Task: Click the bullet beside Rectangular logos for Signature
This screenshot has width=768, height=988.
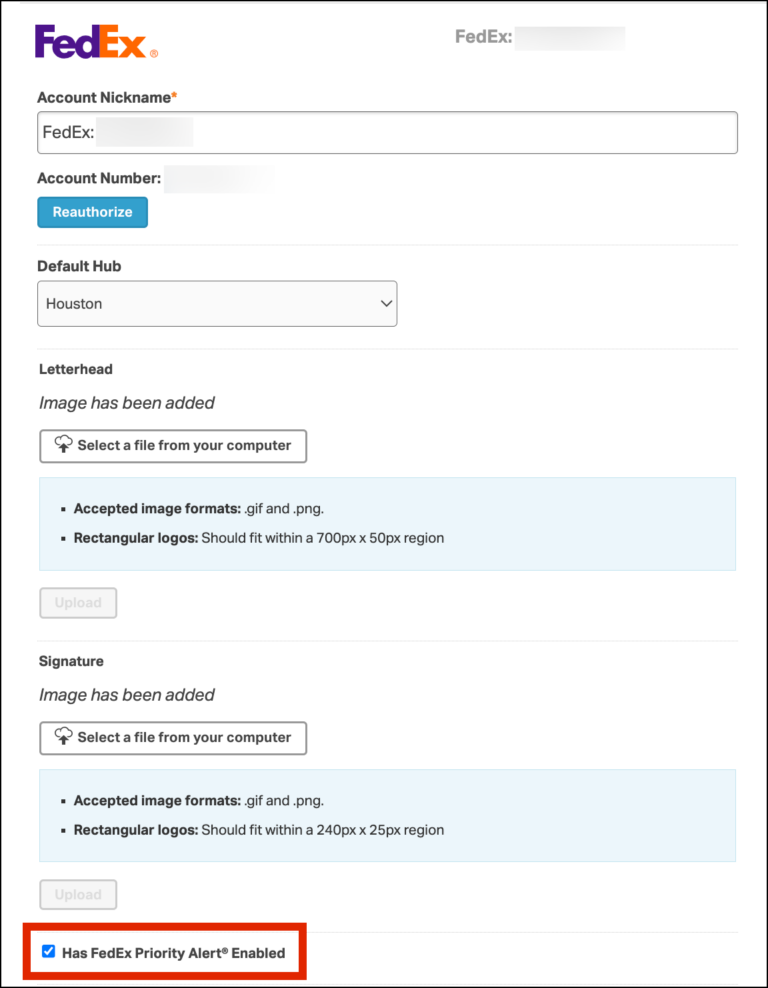Action: pos(62,830)
